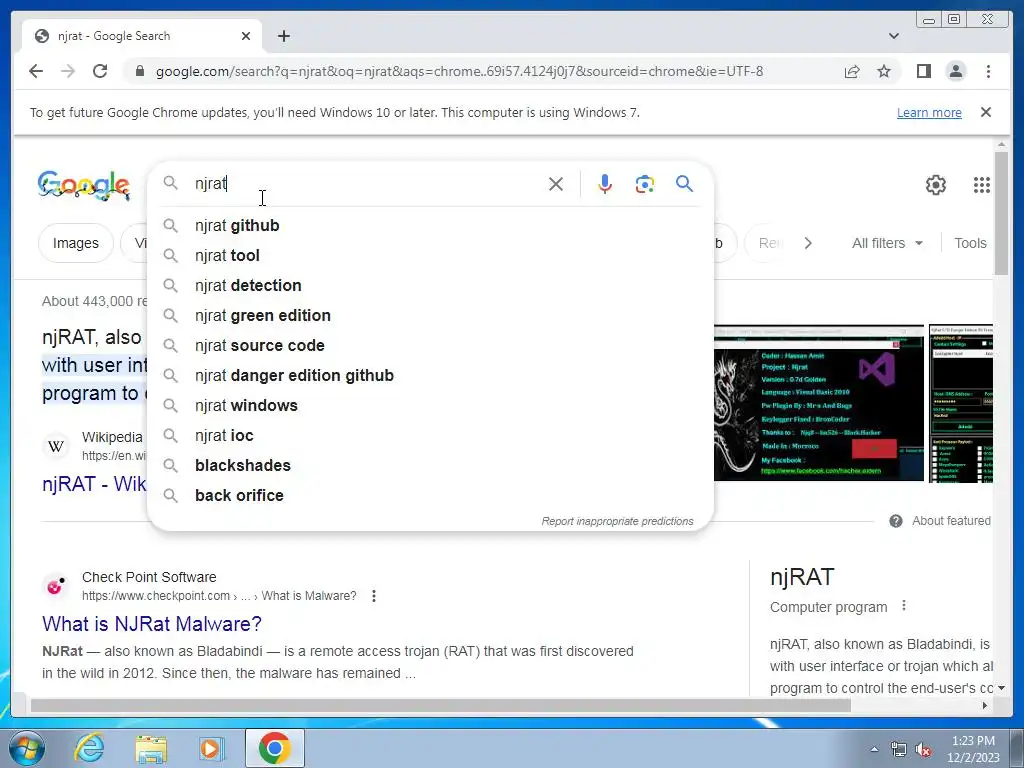This screenshot has height=768, width=1024.
Task: Reload the page with the refresh icon
Action: click(100, 71)
